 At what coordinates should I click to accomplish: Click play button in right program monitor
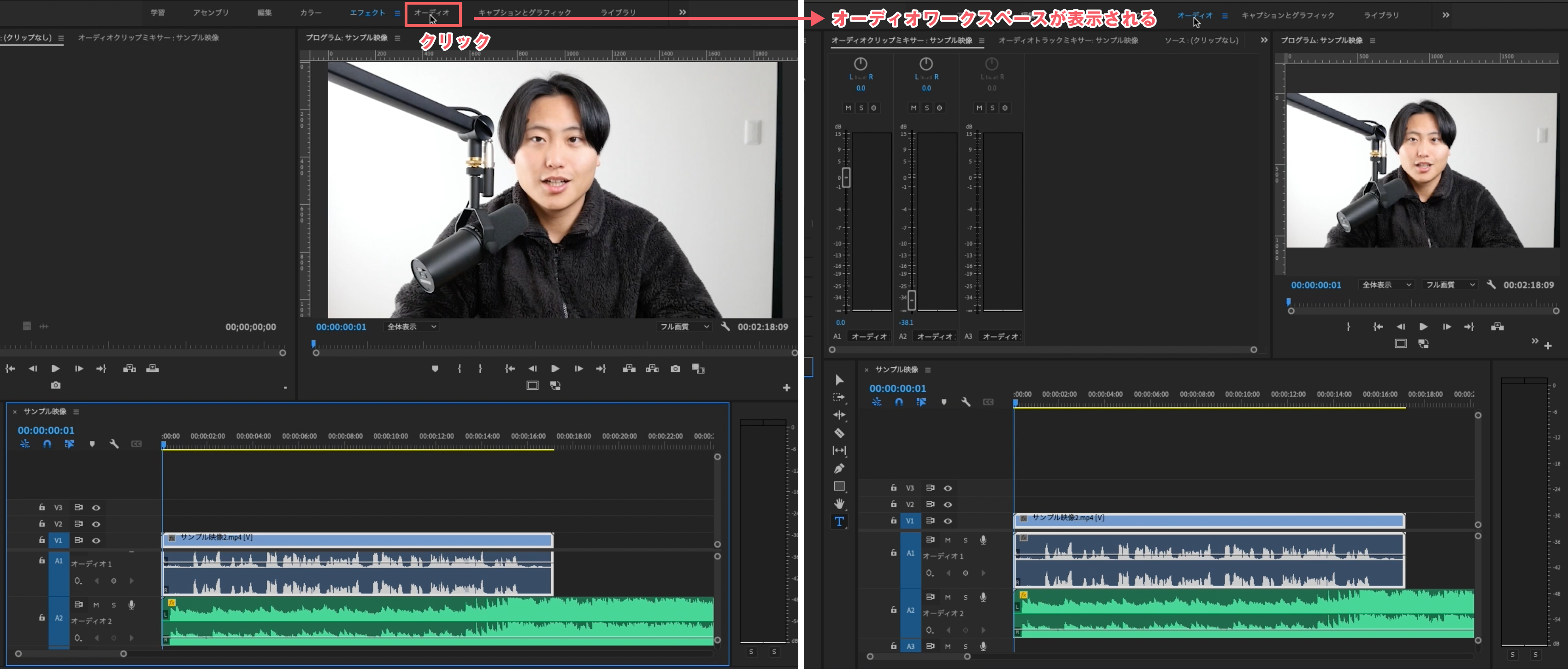tap(1423, 327)
